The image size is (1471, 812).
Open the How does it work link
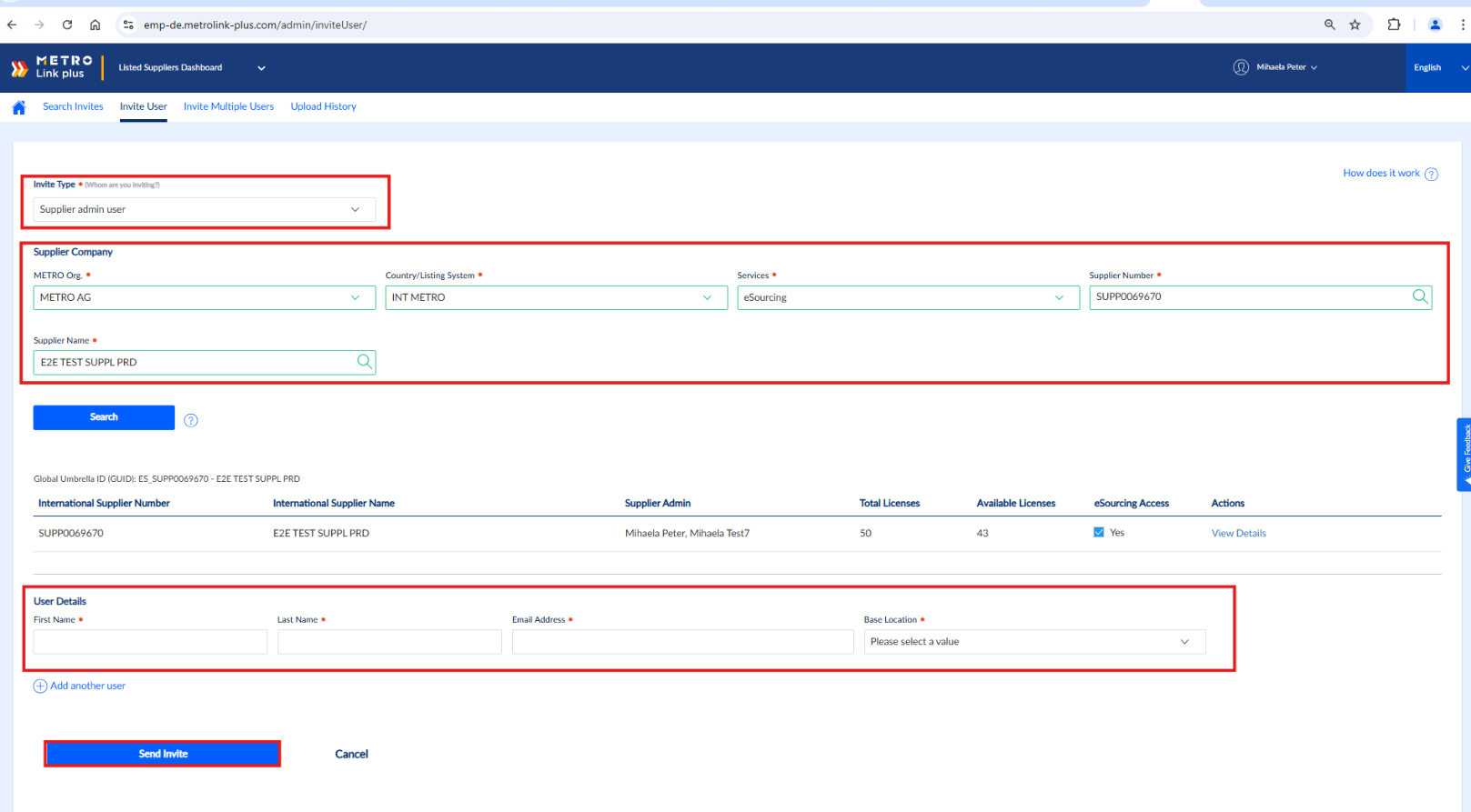click(1381, 173)
